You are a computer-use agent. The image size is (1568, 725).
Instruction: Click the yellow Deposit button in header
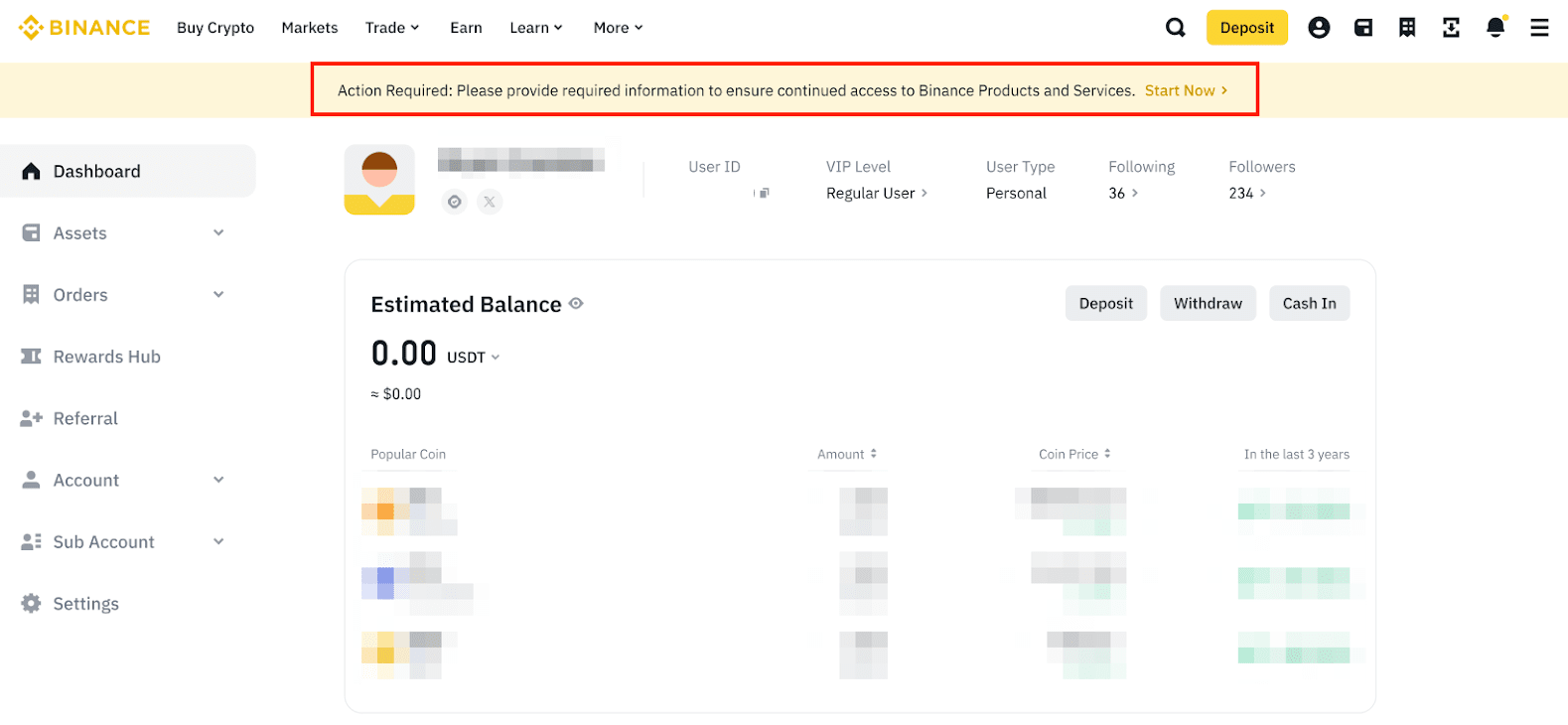point(1247,28)
